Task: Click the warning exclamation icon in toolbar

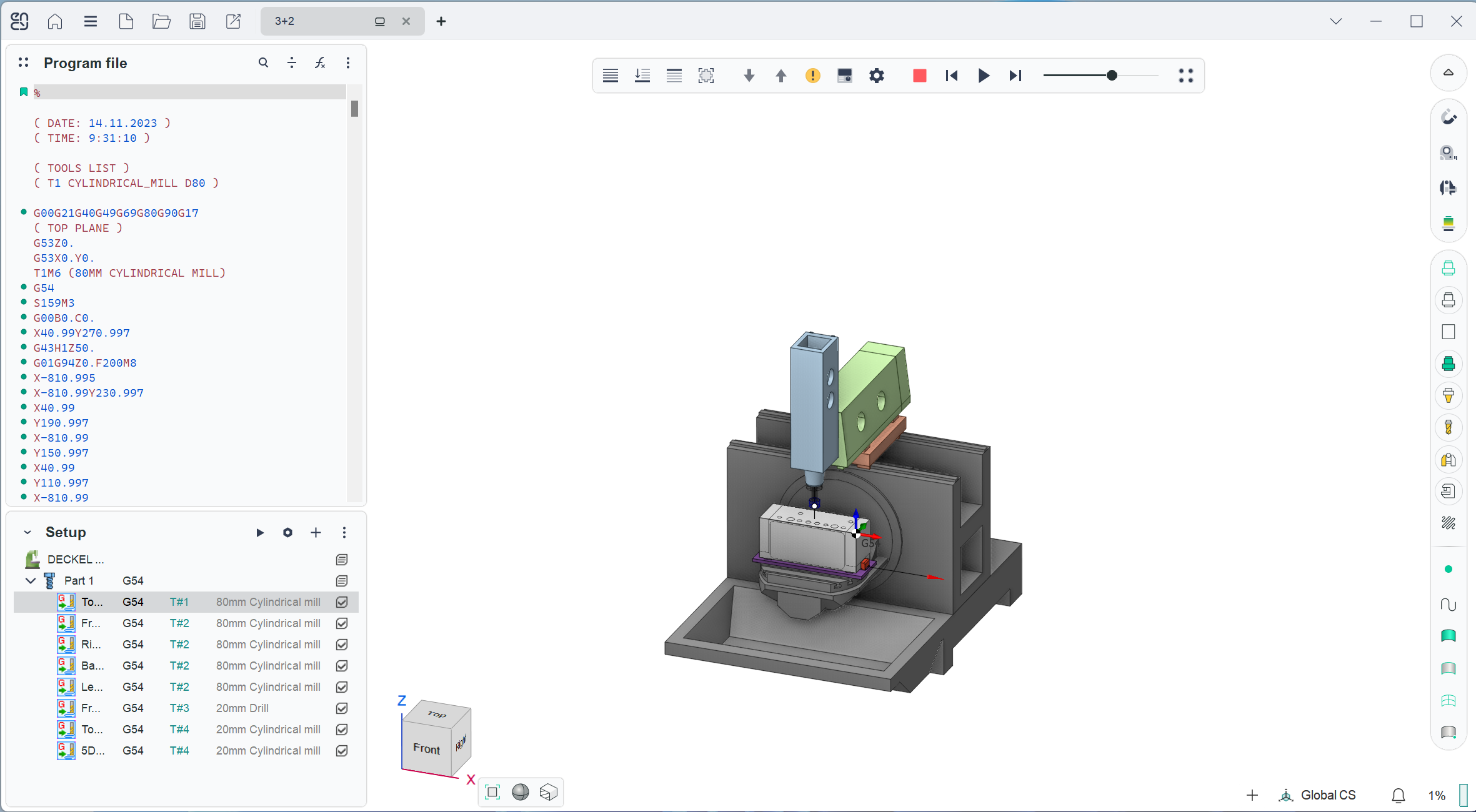Action: (812, 76)
